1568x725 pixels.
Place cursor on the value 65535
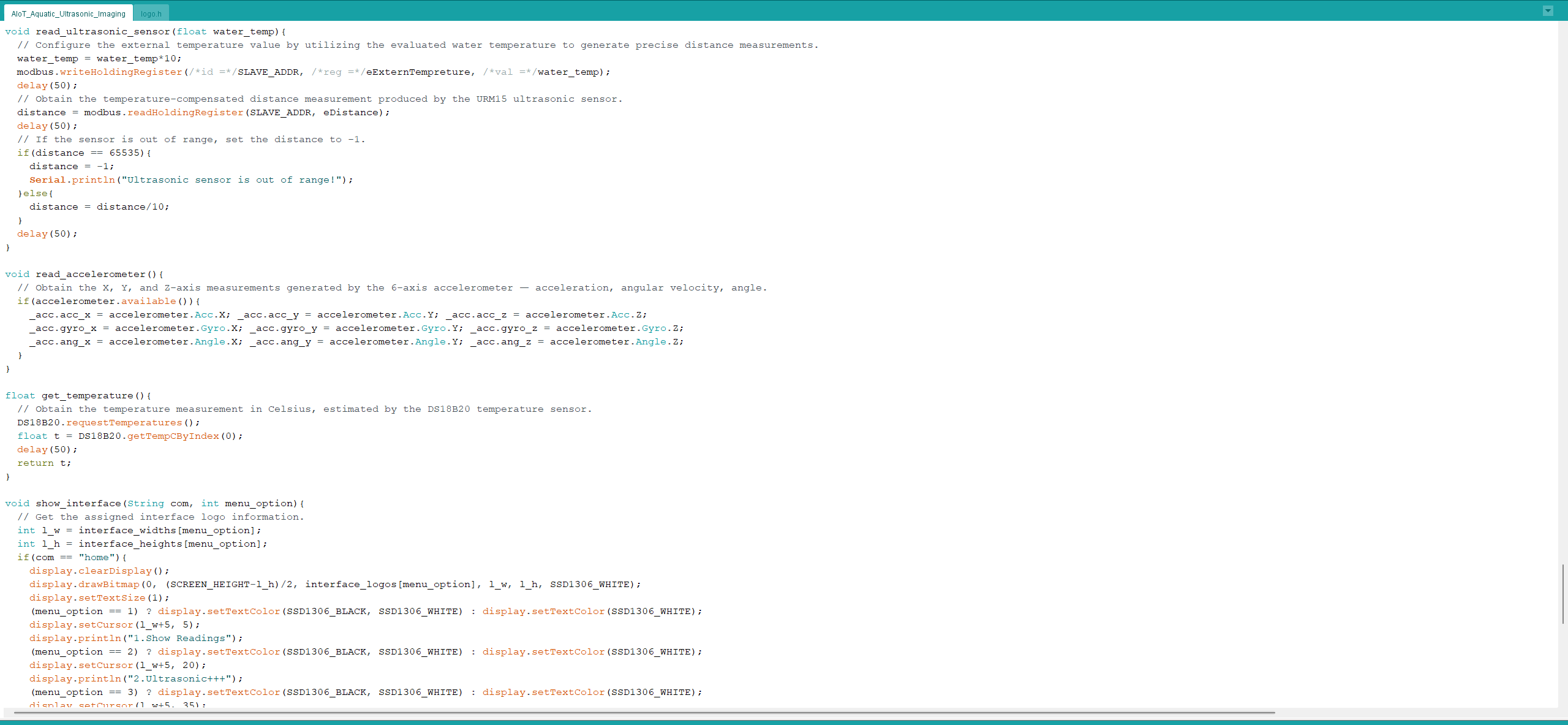point(124,153)
